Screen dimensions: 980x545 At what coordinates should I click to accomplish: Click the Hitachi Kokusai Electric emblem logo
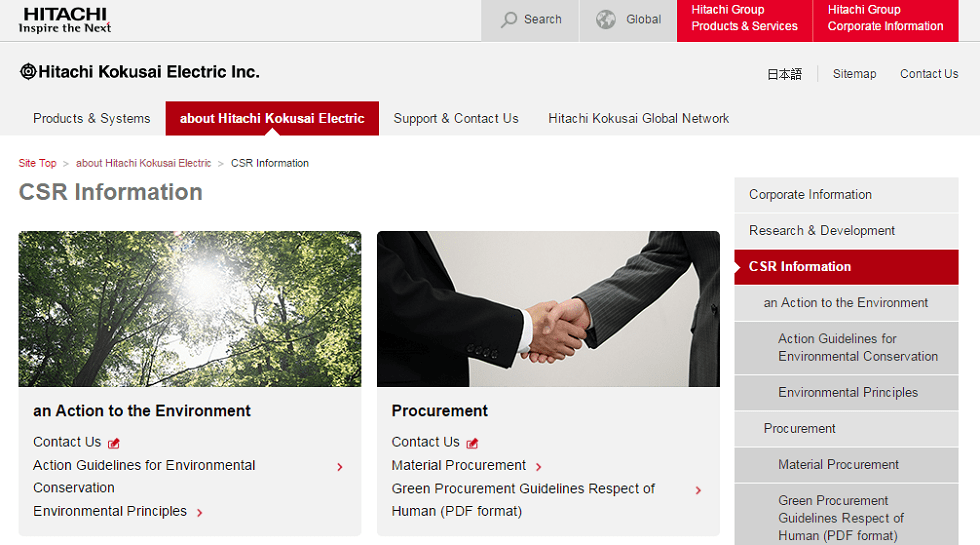[28, 72]
